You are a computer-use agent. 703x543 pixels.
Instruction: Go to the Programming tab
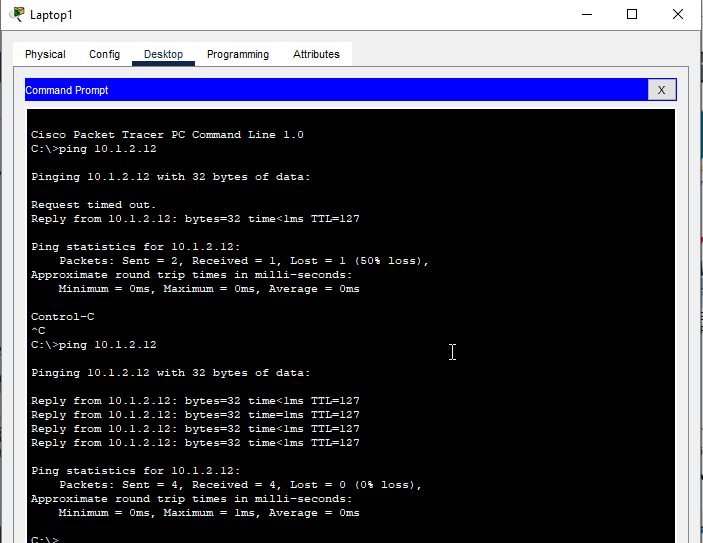pos(238,54)
